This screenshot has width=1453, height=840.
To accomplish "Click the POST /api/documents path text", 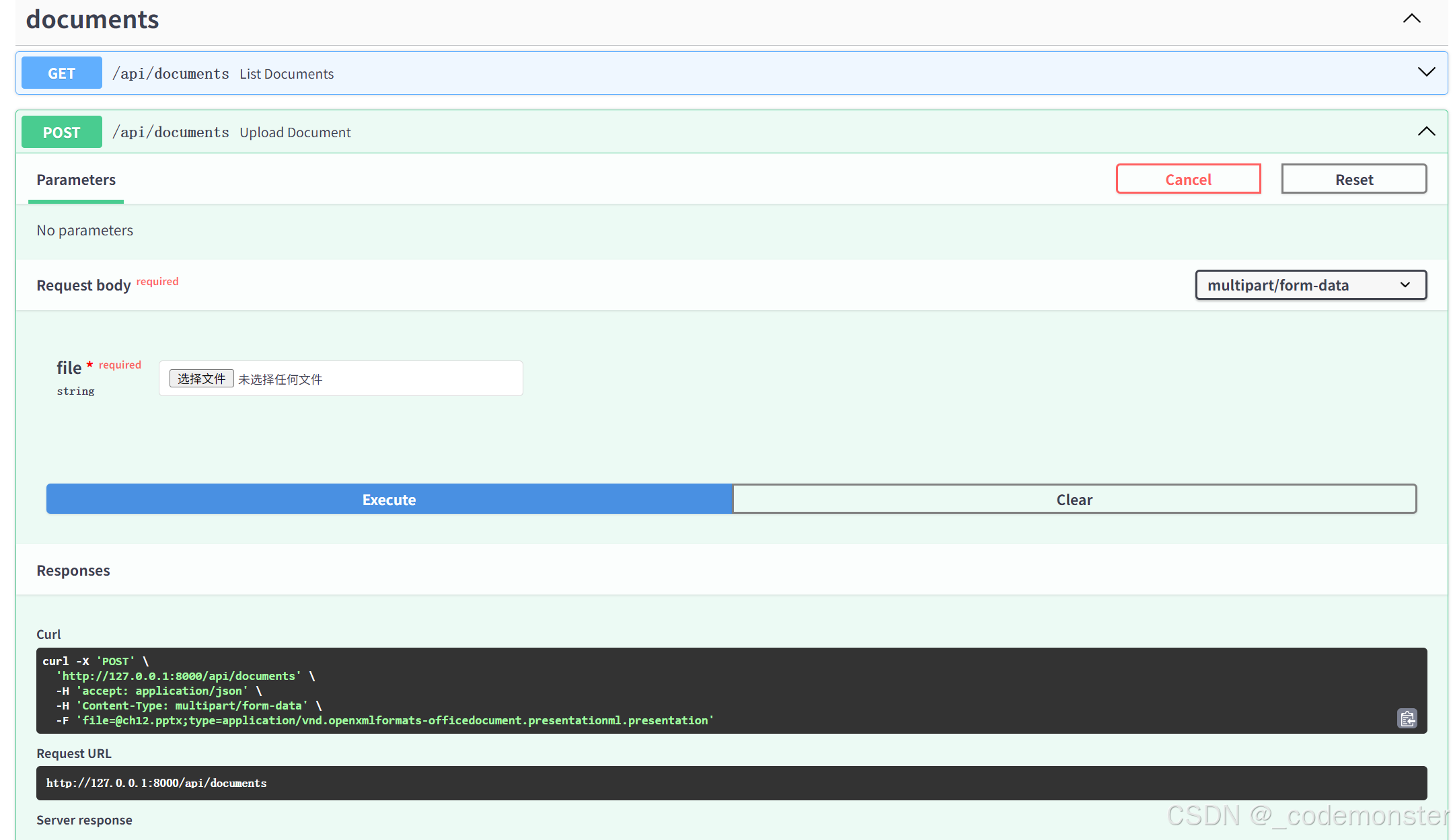I will coord(171,132).
